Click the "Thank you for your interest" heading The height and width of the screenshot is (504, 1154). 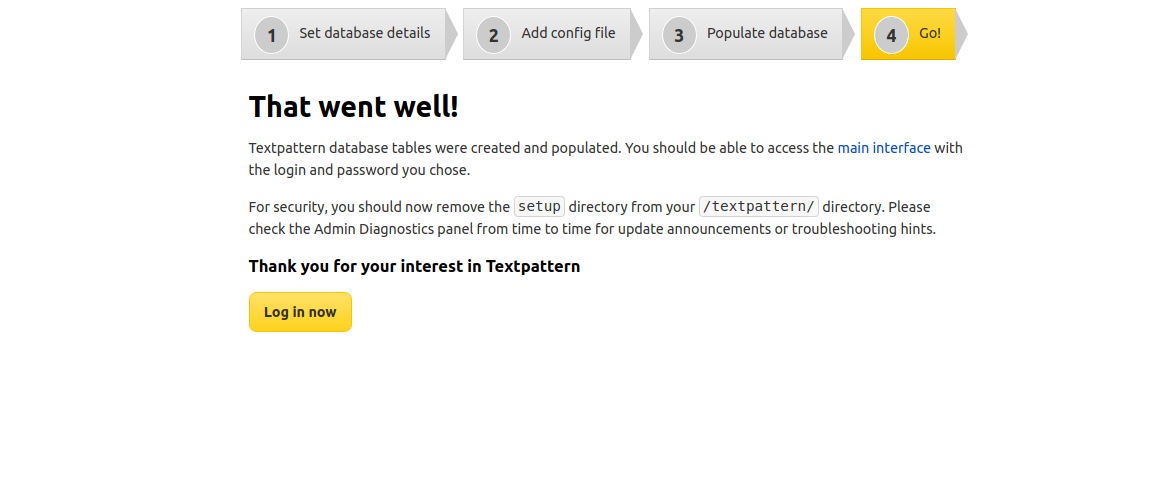414,266
